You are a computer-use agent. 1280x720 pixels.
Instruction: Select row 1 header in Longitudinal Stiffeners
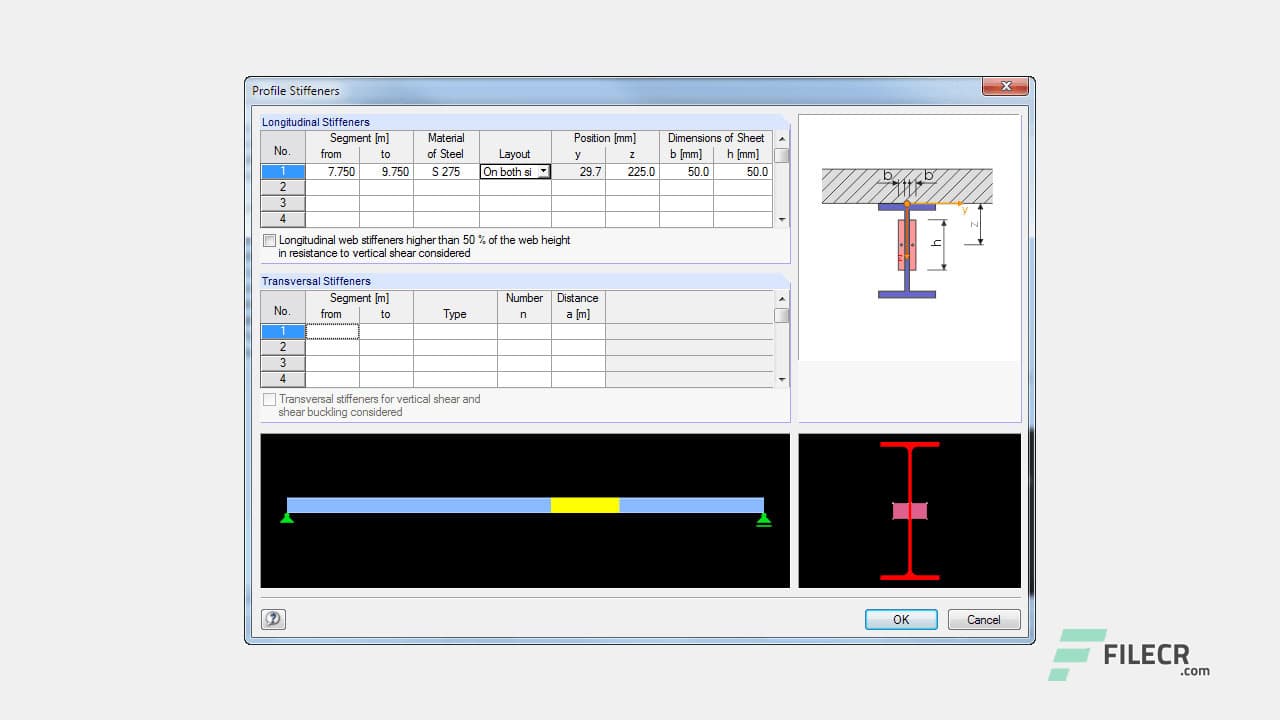point(282,172)
